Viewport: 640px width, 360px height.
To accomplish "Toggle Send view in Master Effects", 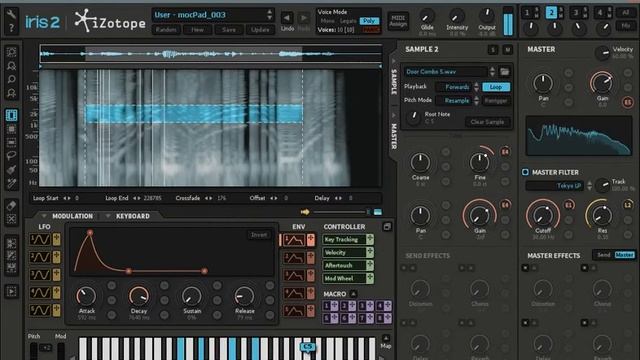I will click(x=604, y=255).
